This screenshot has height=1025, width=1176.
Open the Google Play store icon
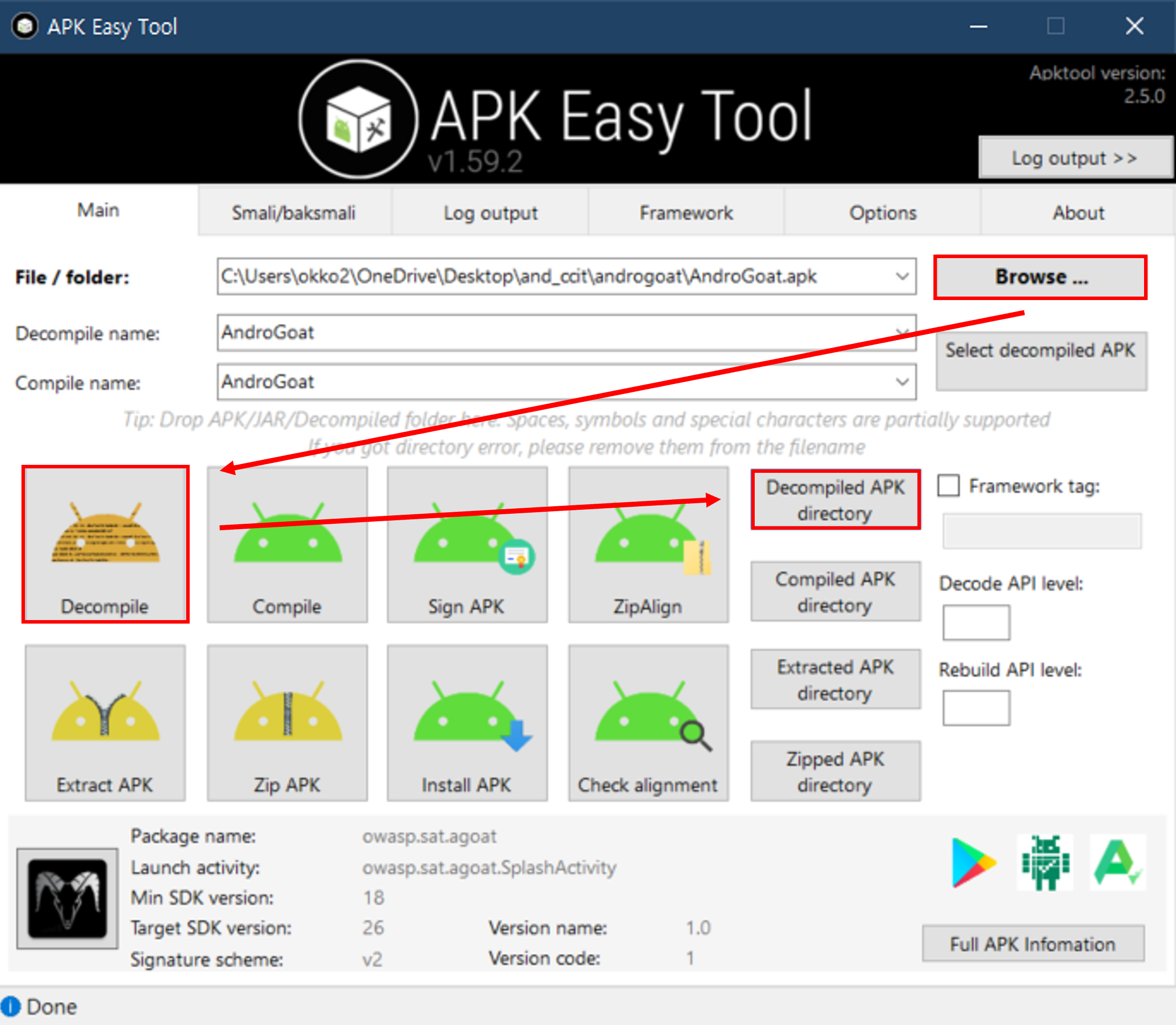coord(972,863)
